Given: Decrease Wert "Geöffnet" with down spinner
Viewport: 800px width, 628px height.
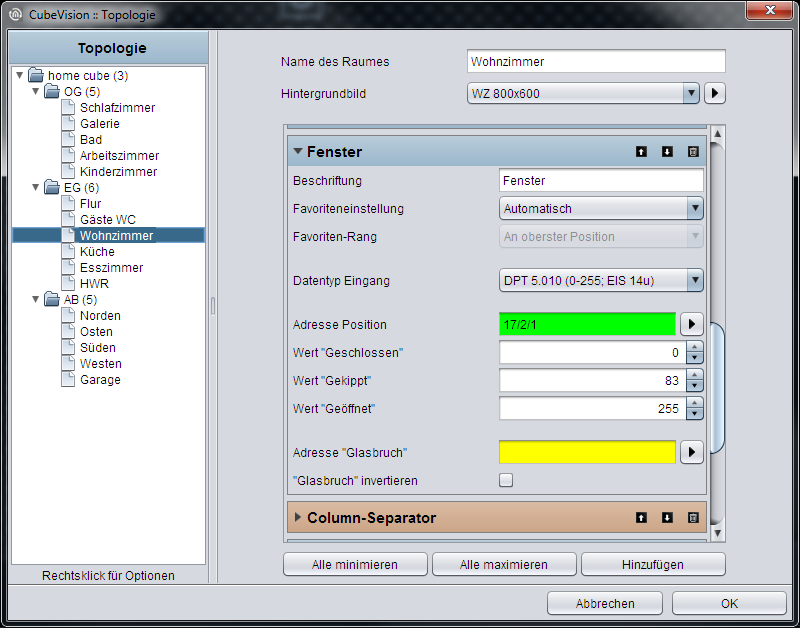Looking at the screenshot, I should point(694,414).
